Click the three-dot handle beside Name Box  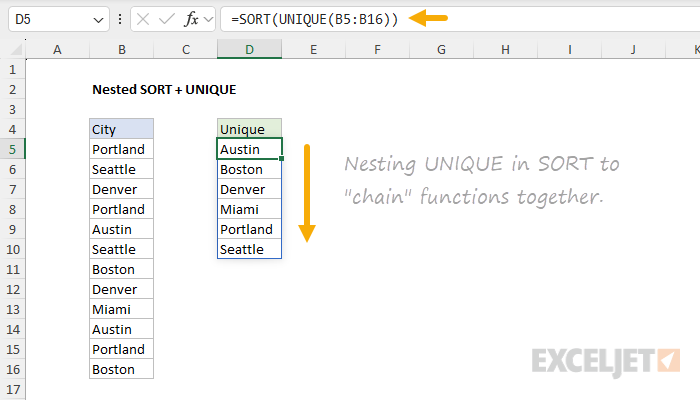[120, 19]
